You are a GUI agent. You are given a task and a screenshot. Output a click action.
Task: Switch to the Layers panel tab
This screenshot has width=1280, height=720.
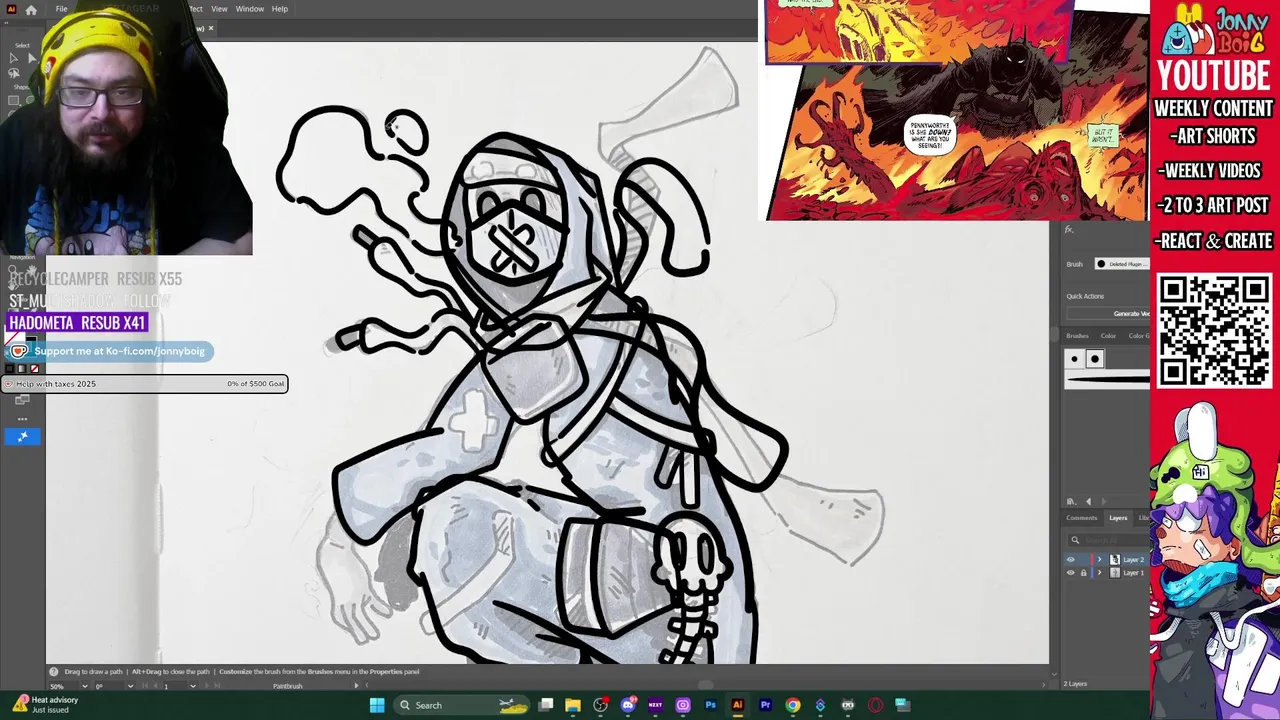tap(1118, 518)
